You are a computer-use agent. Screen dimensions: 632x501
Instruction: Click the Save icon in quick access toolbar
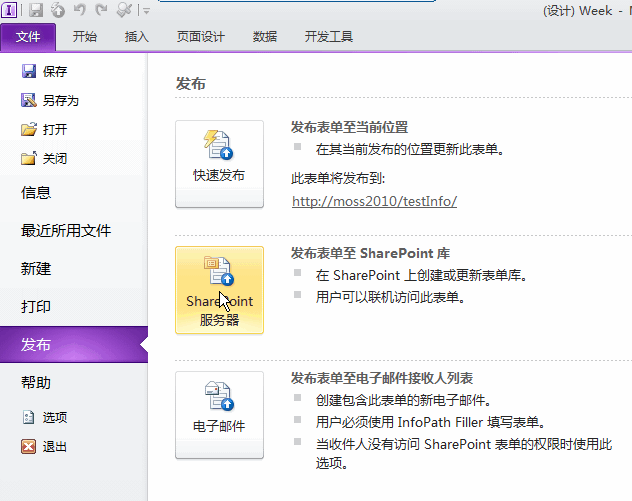37,11
